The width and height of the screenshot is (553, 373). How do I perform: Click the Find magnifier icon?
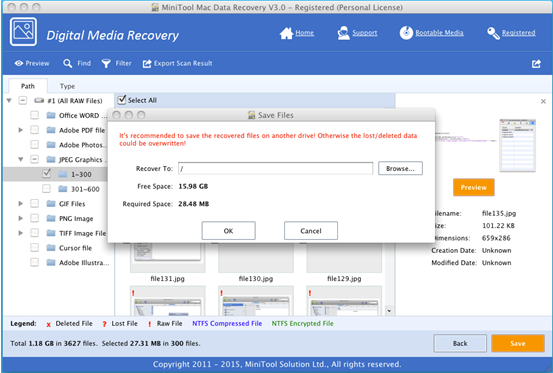tap(67, 63)
